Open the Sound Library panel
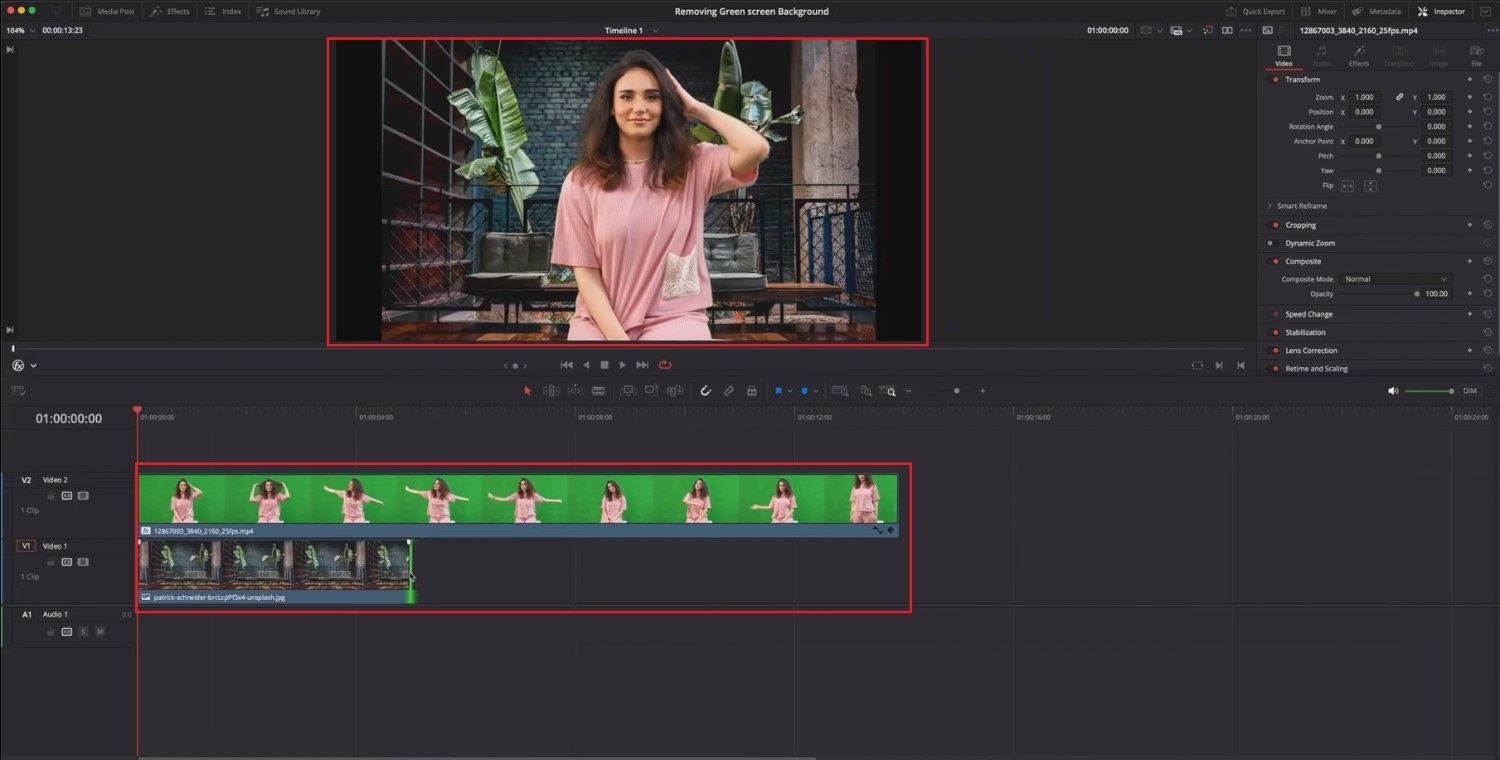Screen dimensions: 1500x760 pos(288,11)
